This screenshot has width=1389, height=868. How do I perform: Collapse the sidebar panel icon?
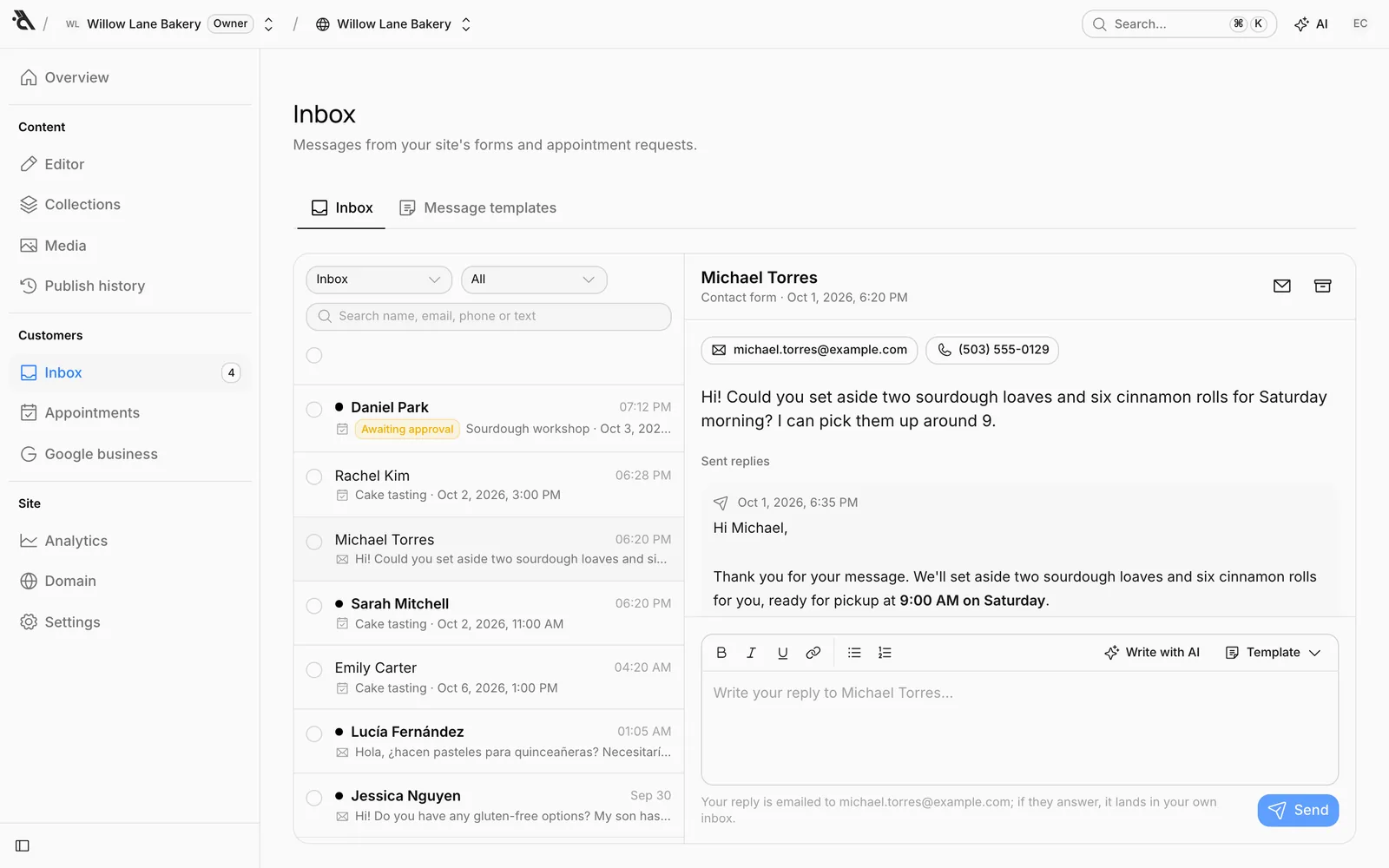[23, 845]
